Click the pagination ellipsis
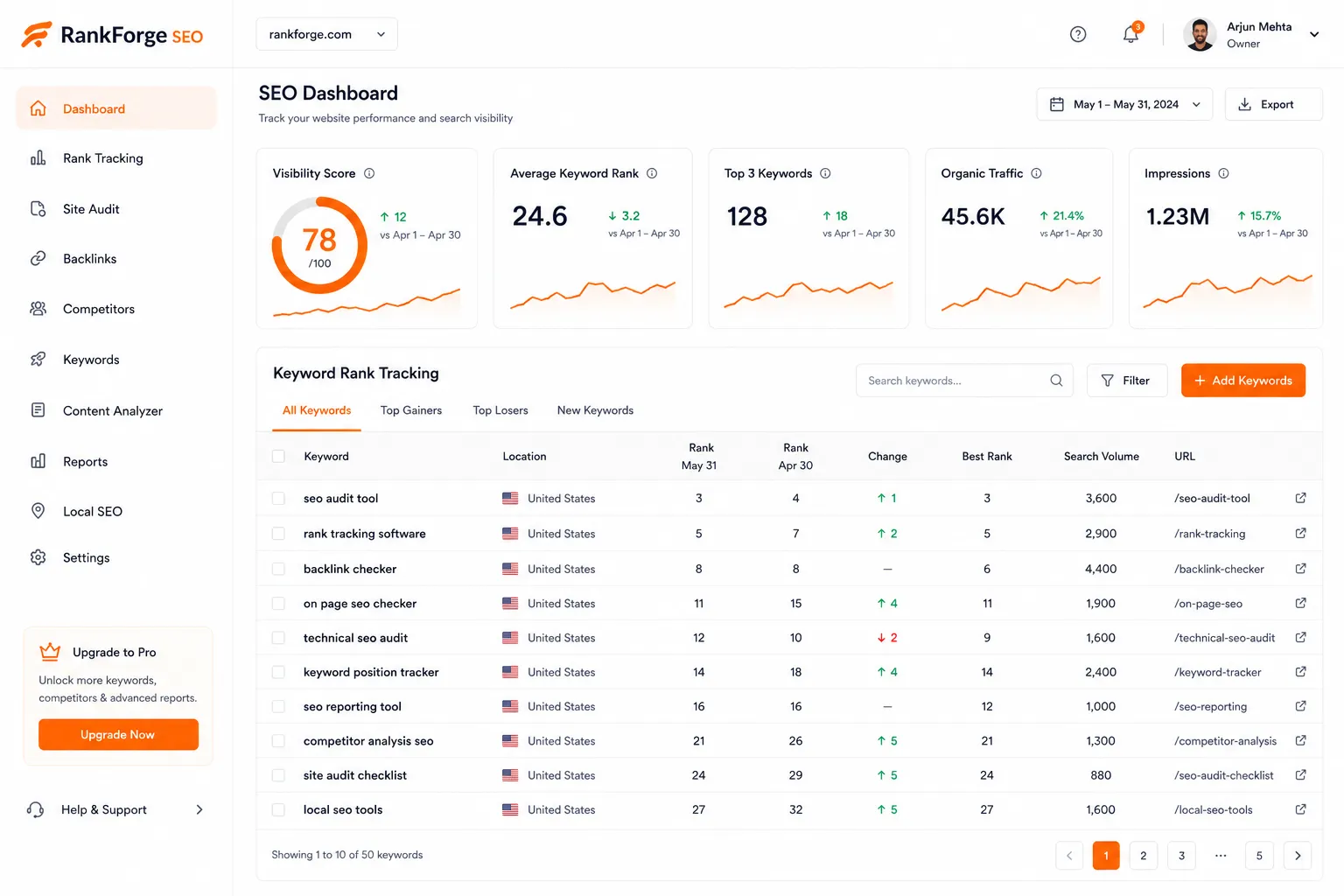This screenshot has width=1344, height=896. [1221, 856]
